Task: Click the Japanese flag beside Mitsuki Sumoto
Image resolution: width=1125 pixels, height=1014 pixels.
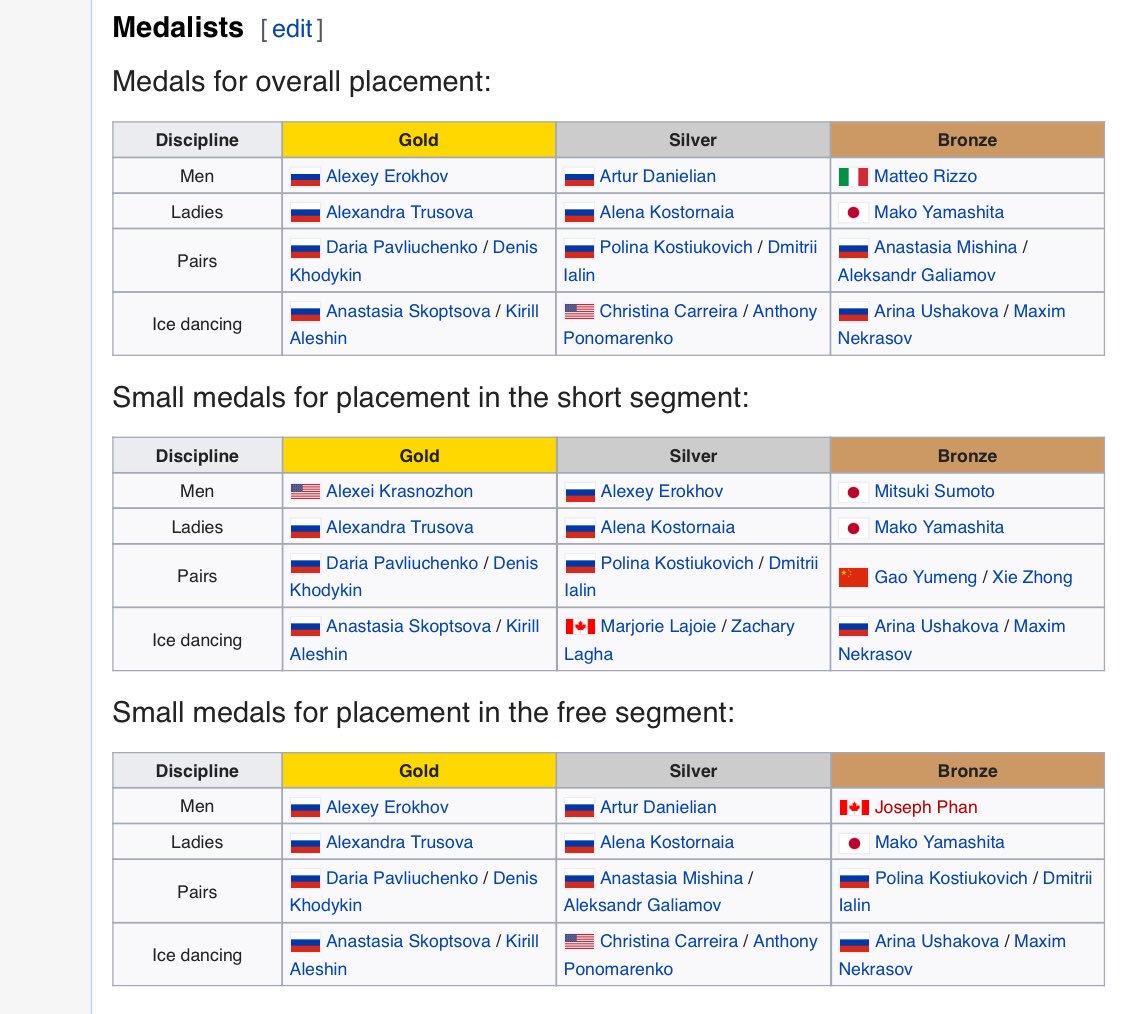Action: 854,492
